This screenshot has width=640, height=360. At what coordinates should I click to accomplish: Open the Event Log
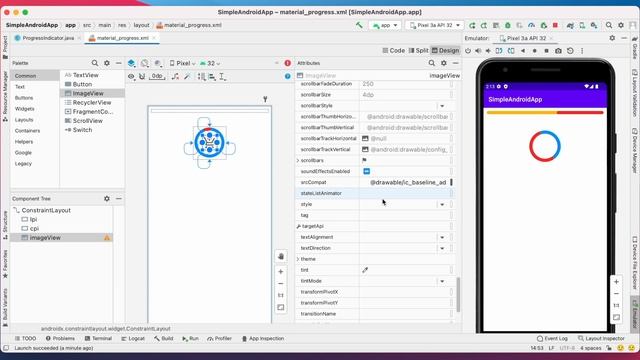pos(552,339)
